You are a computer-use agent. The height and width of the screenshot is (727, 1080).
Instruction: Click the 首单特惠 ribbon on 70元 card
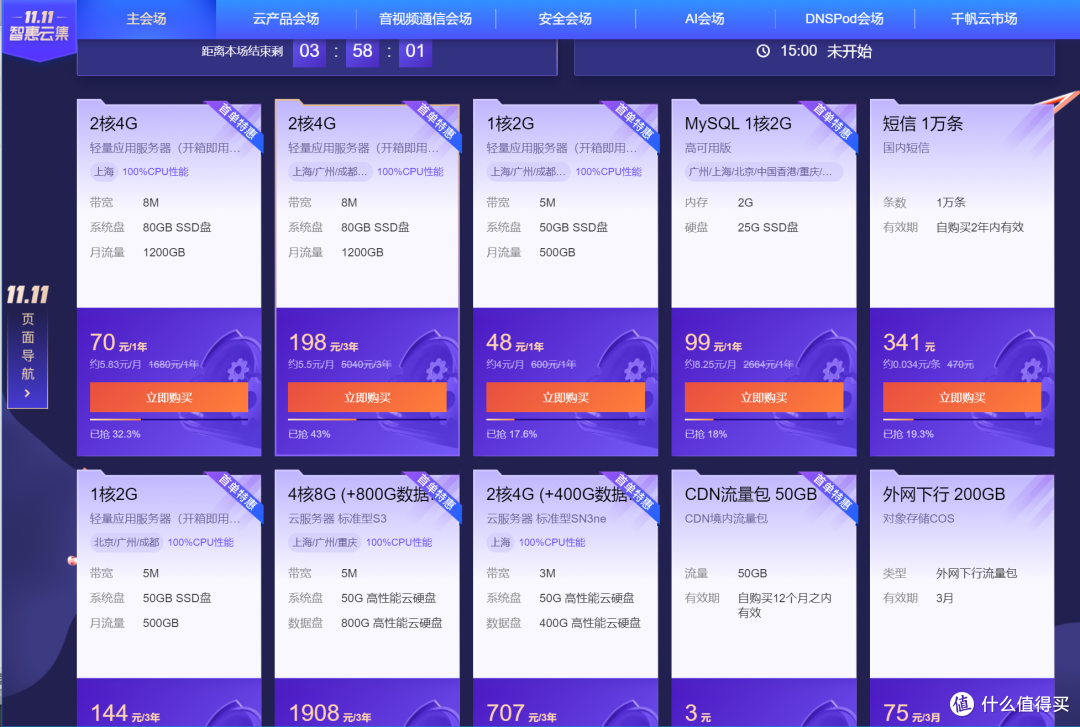(237, 122)
